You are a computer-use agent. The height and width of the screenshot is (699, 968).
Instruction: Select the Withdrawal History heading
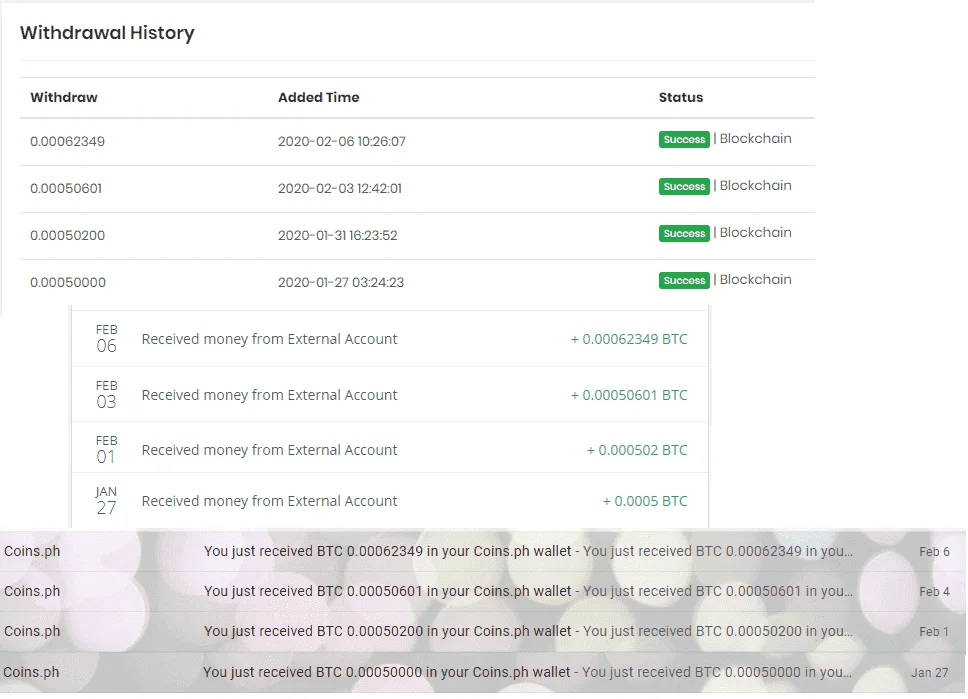107,33
